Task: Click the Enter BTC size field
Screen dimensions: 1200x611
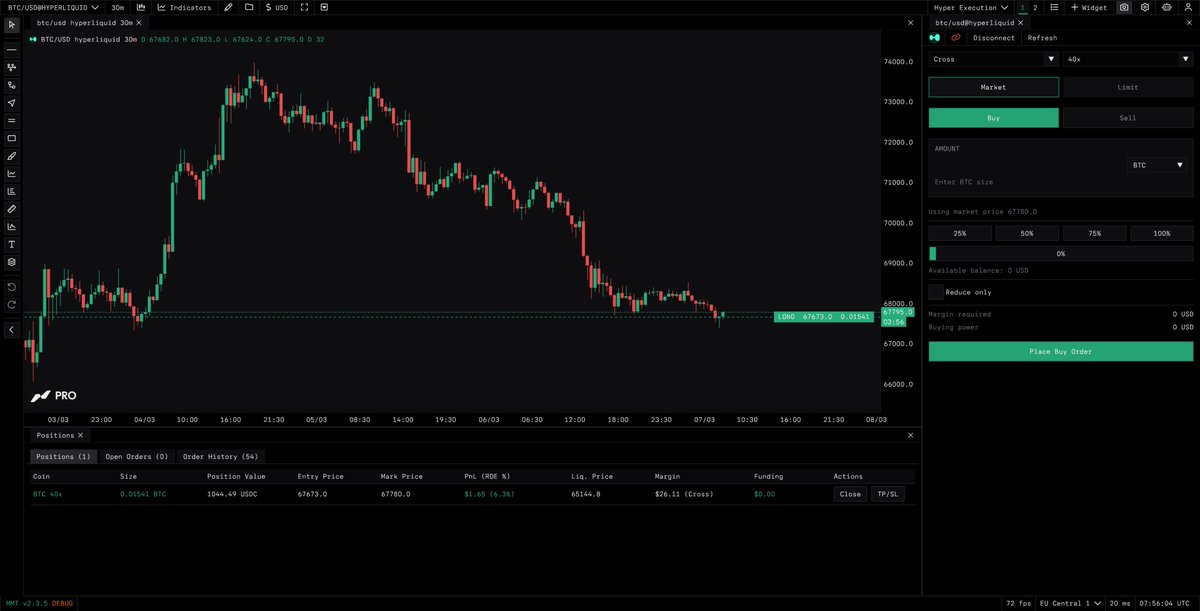Action: pyautogui.click(x=1025, y=182)
